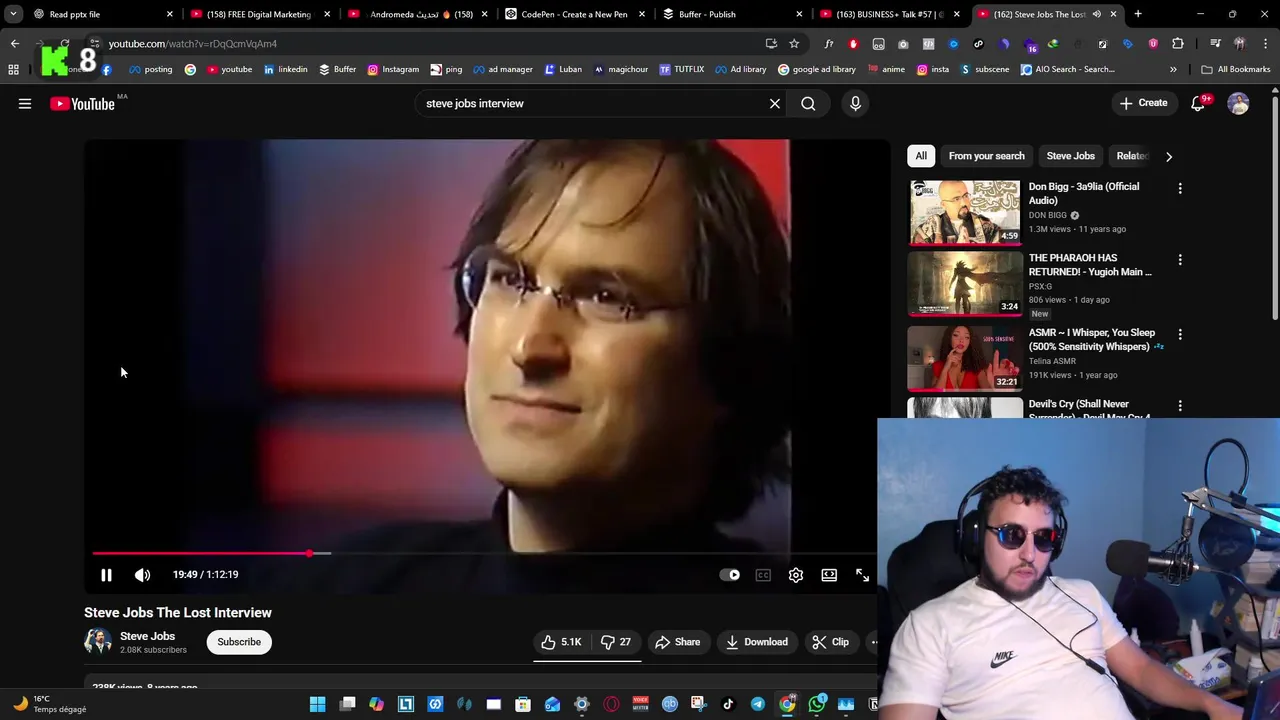1280x720 pixels.
Task: Open WhatsApp from the taskbar
Action: (x=817, y=705)
